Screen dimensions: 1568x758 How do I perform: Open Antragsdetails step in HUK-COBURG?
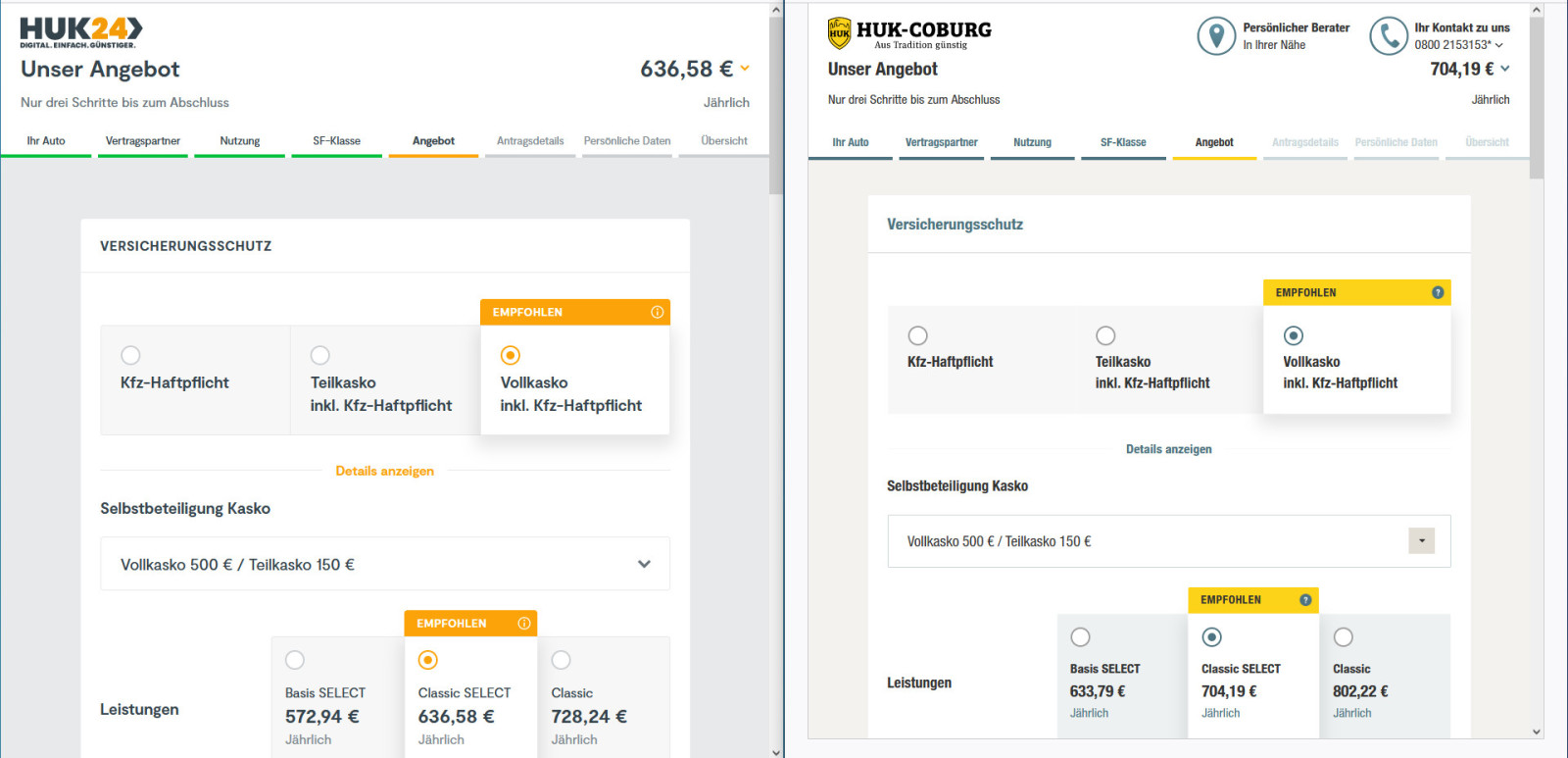pos(1305,142)
